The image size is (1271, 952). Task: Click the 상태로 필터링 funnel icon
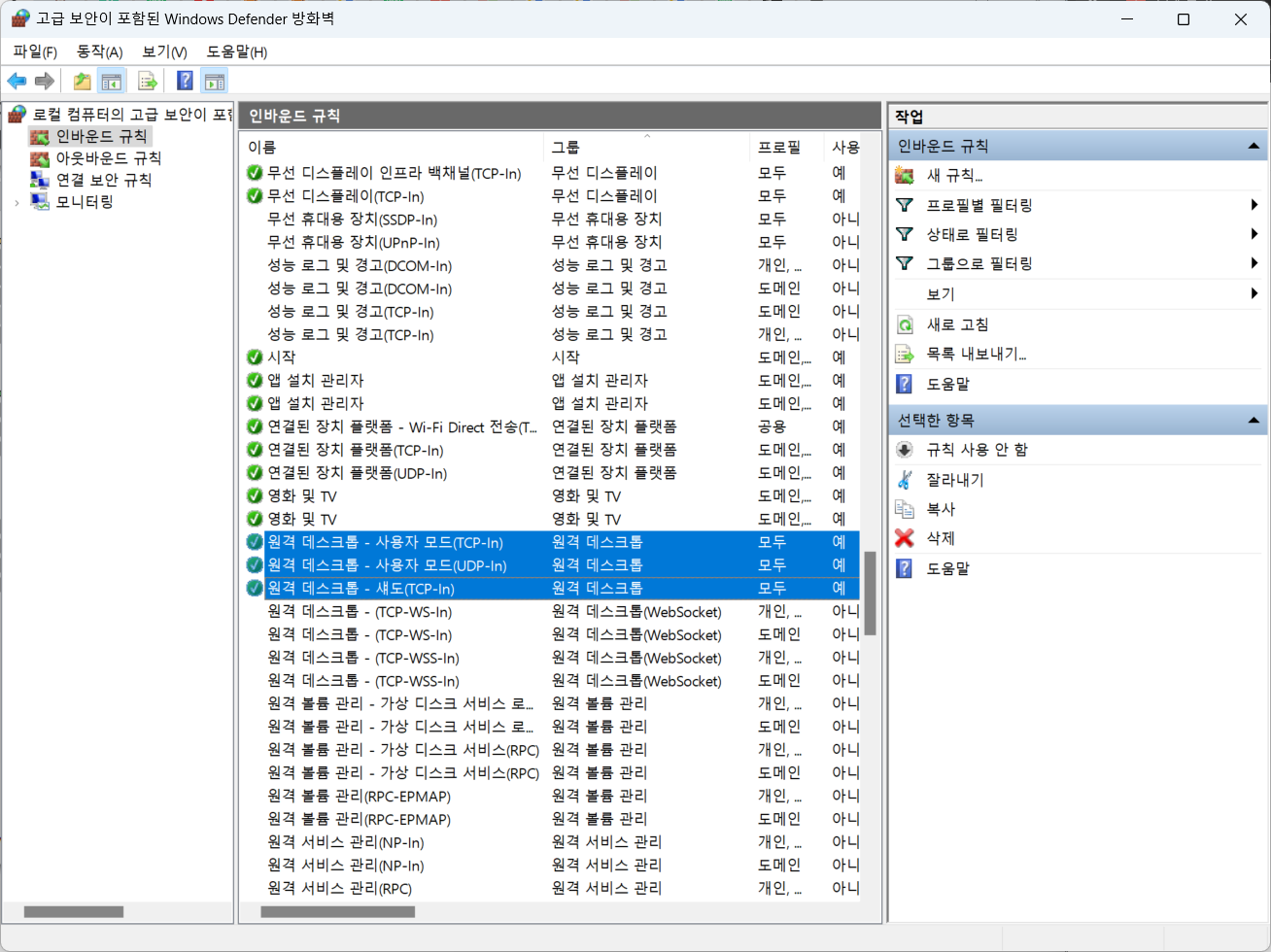905,234
